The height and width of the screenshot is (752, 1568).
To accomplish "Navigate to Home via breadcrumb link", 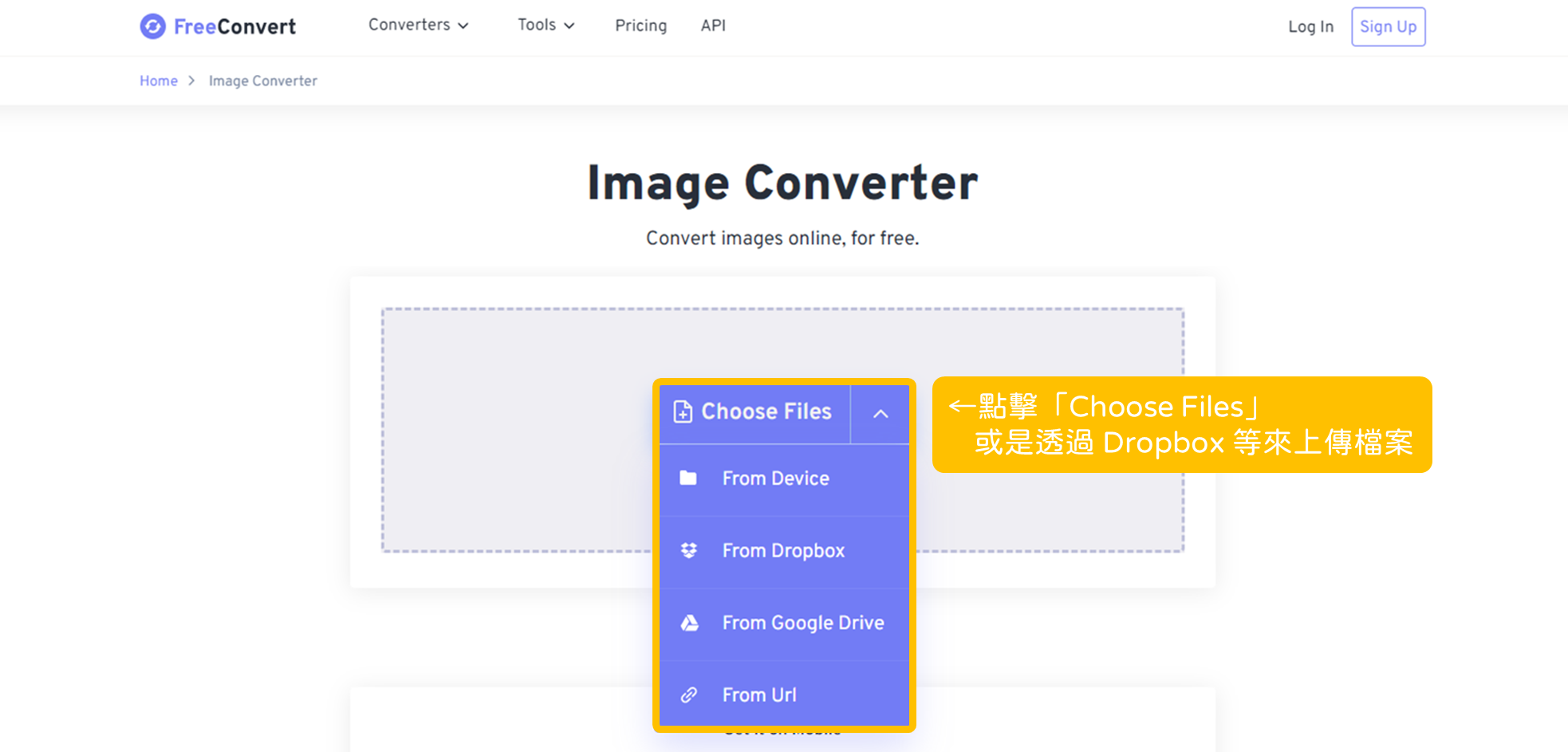I will pyautogui.click(x=158, y=81).
